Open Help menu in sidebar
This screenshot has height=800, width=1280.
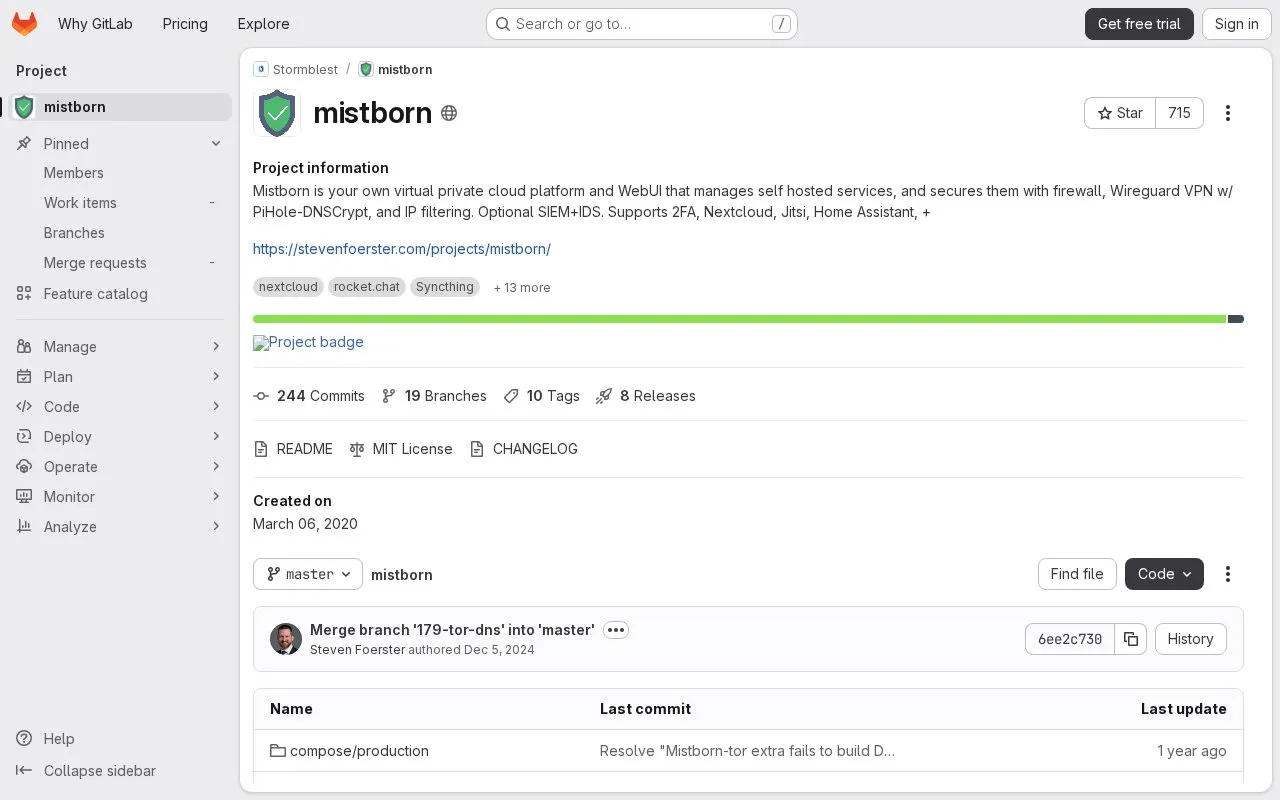[x=46, y=739]
